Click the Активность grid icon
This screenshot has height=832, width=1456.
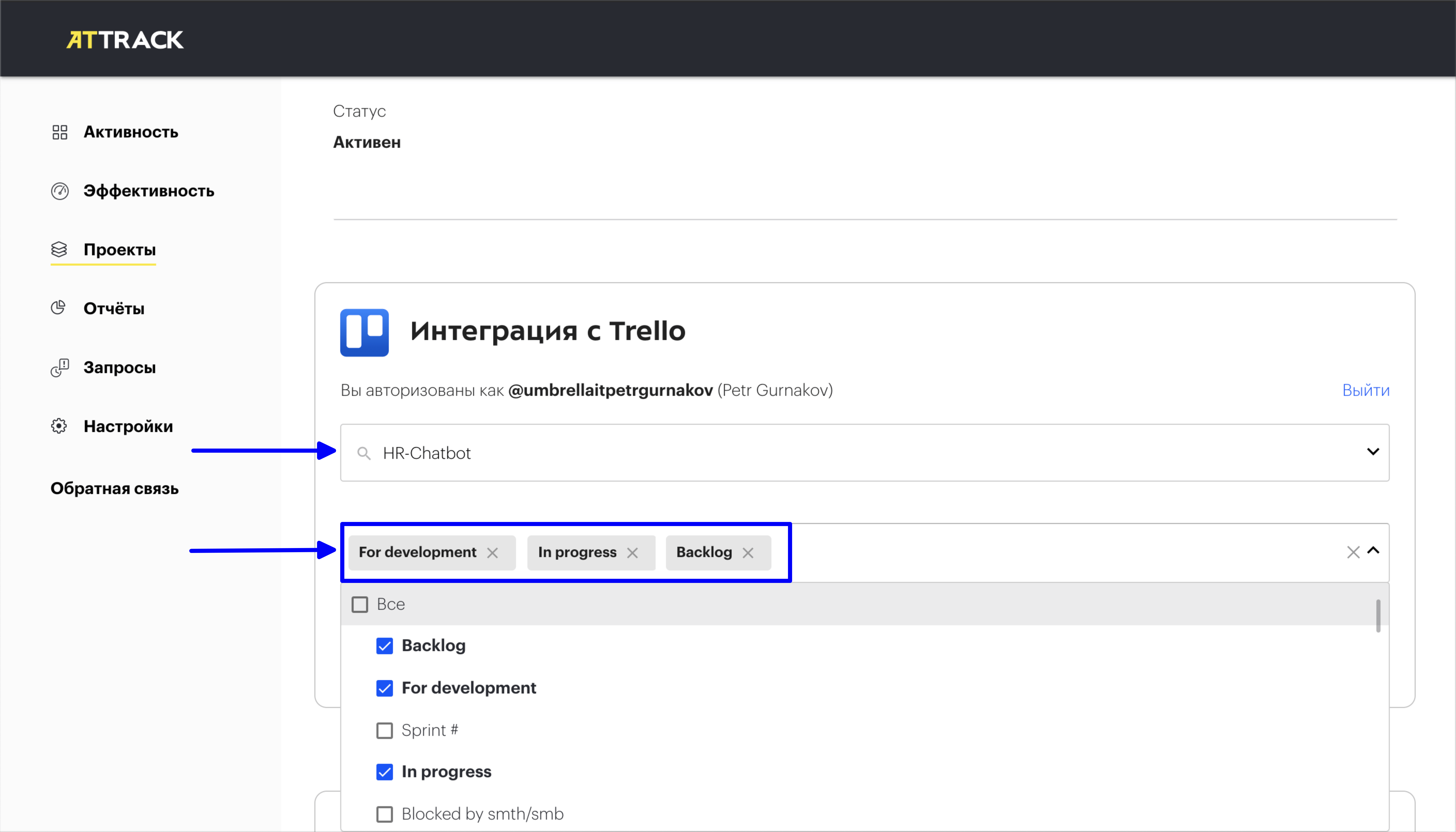(x=59, y=132)
